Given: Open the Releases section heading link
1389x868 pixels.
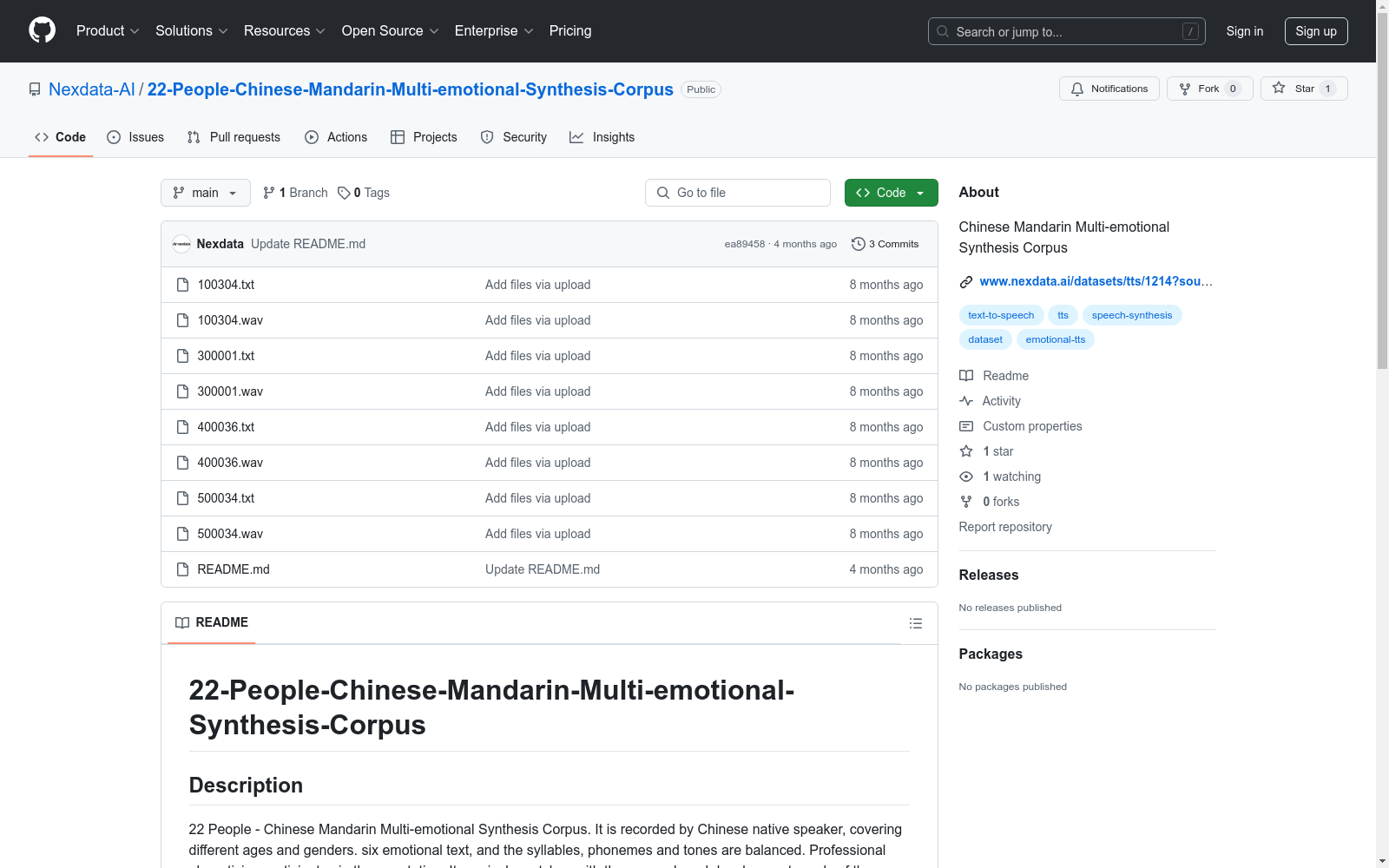Looking at the screenshot, I should [989, 575].
